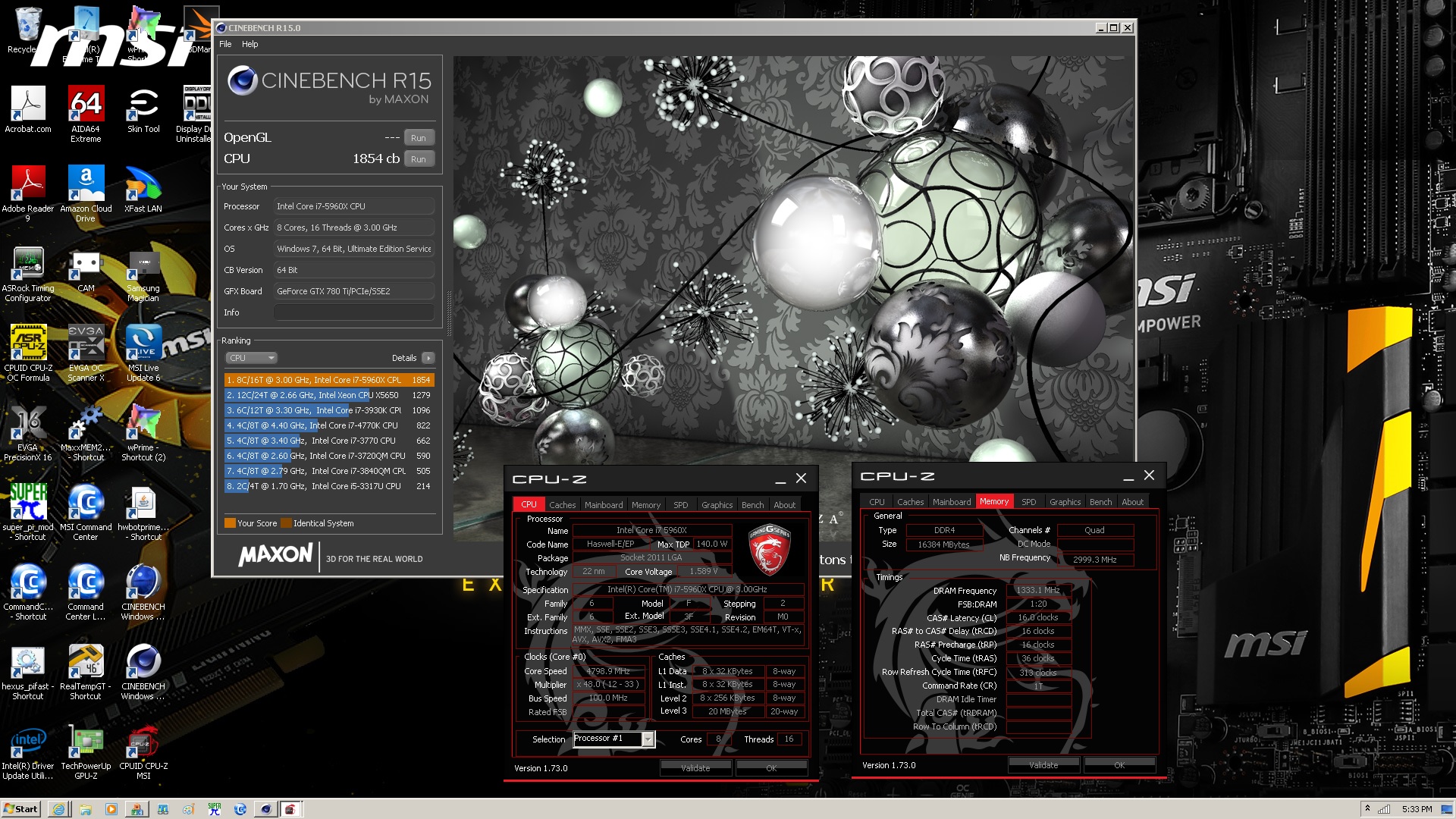Open the Amazon Cloud Drive icon
Screen dimensions: 1456x819
86,194
